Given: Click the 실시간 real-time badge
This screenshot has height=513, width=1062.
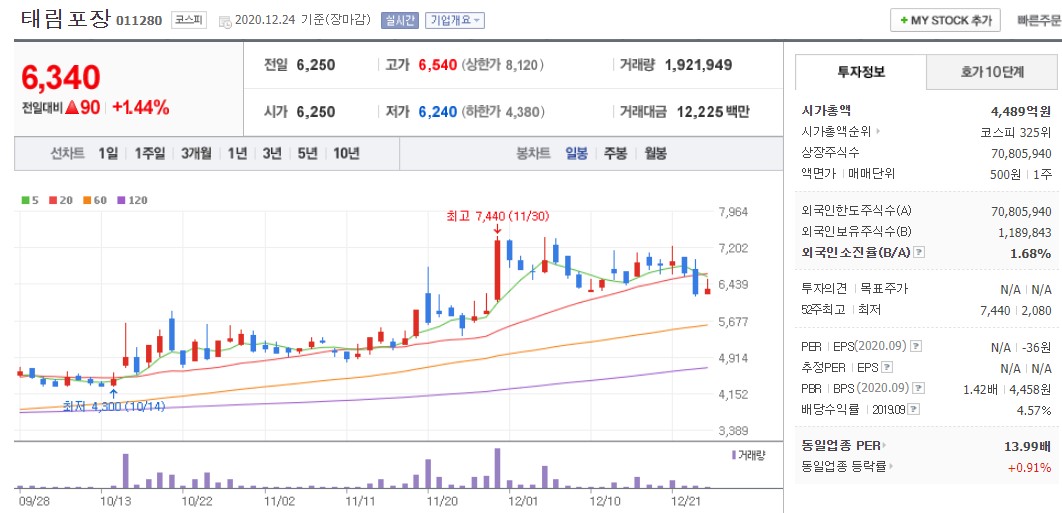Looking at the screenshot, I should click(x=400, y=20).
